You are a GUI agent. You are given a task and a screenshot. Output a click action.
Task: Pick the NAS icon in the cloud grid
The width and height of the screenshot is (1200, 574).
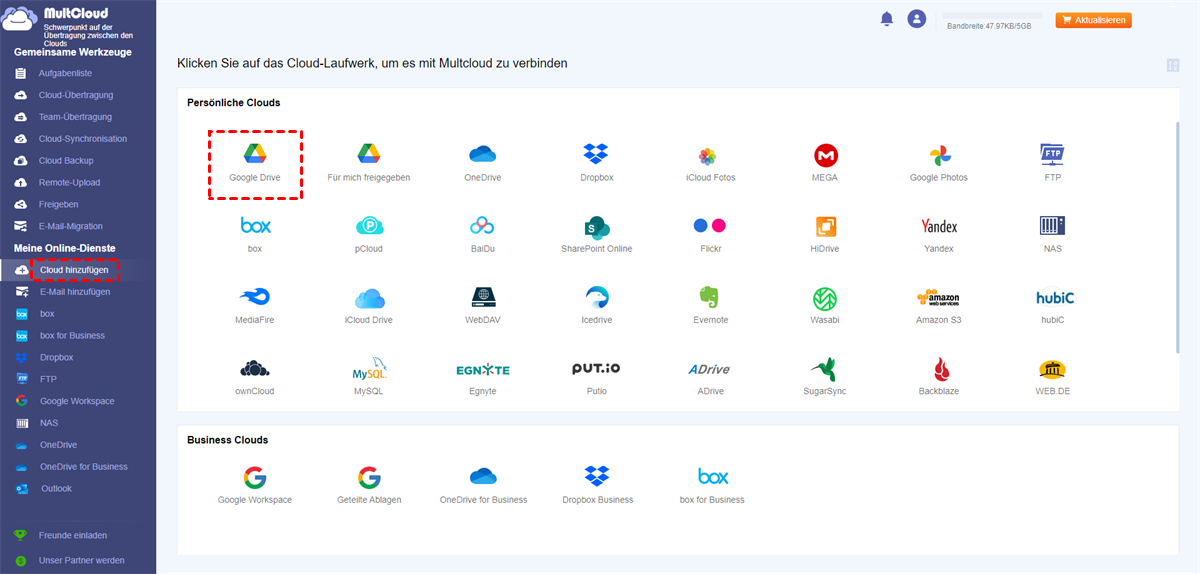coord(1052,225)
